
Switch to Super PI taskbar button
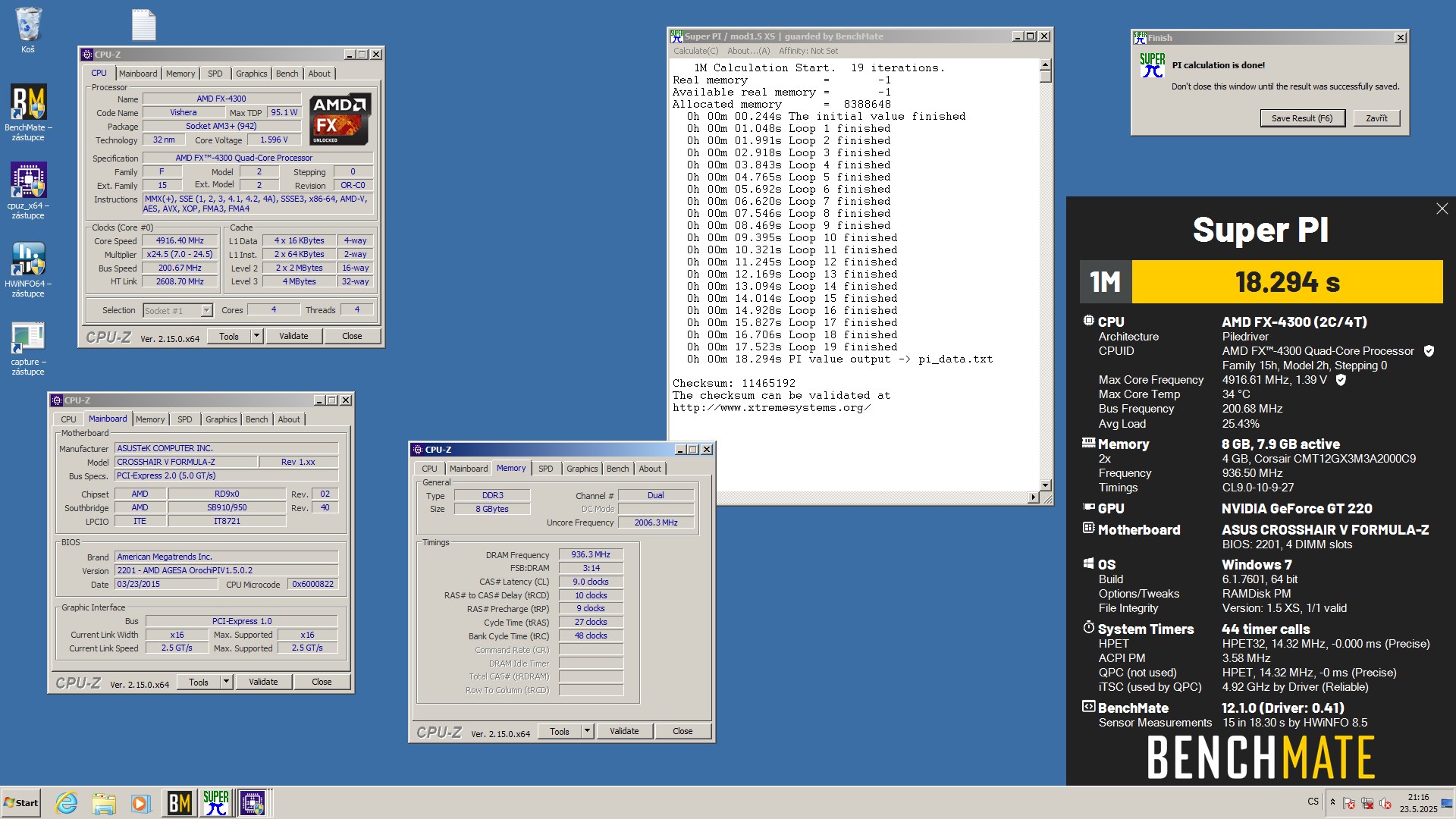pos(216,802)
